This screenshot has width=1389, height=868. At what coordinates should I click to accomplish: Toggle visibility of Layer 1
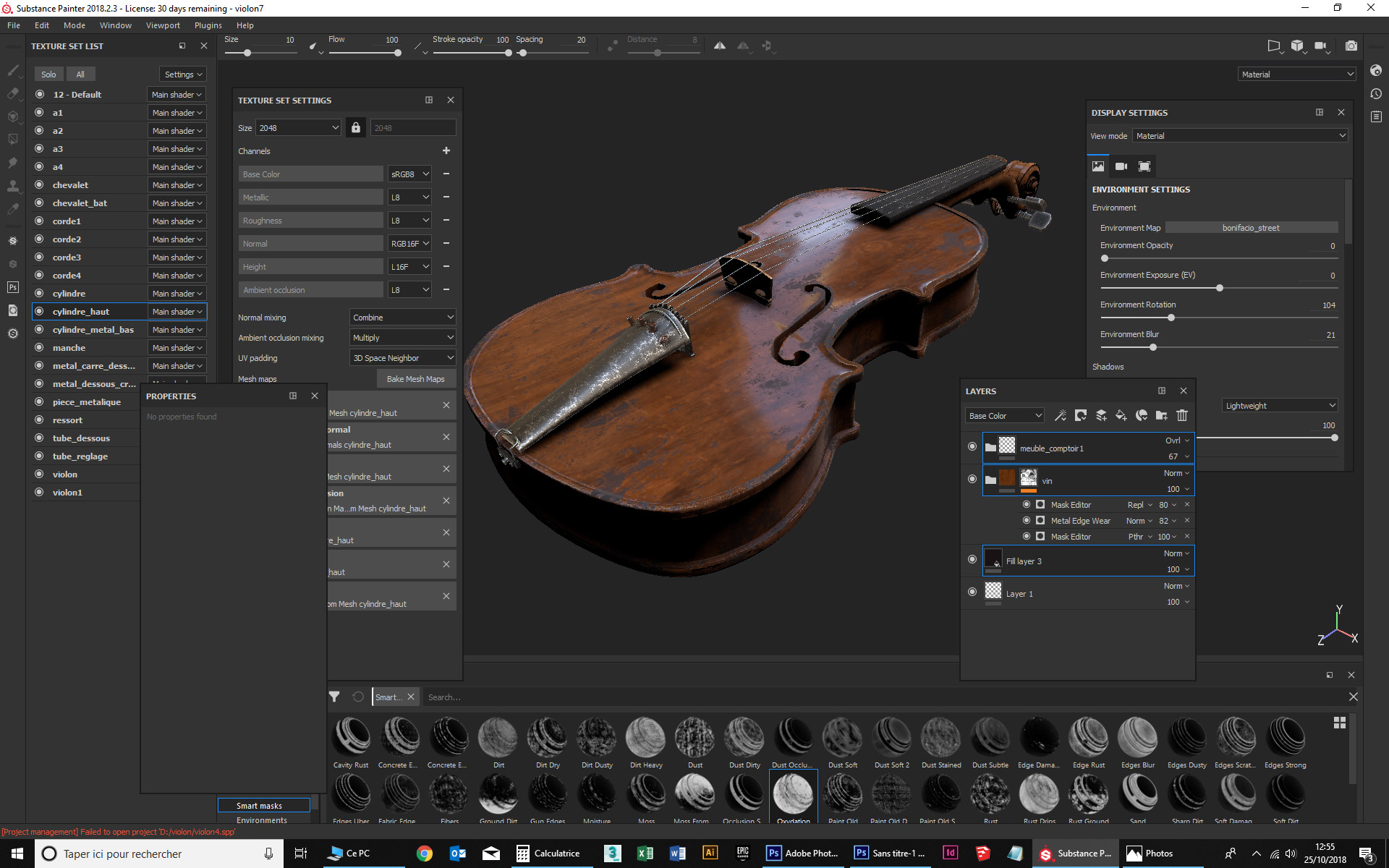click(972, 592)
